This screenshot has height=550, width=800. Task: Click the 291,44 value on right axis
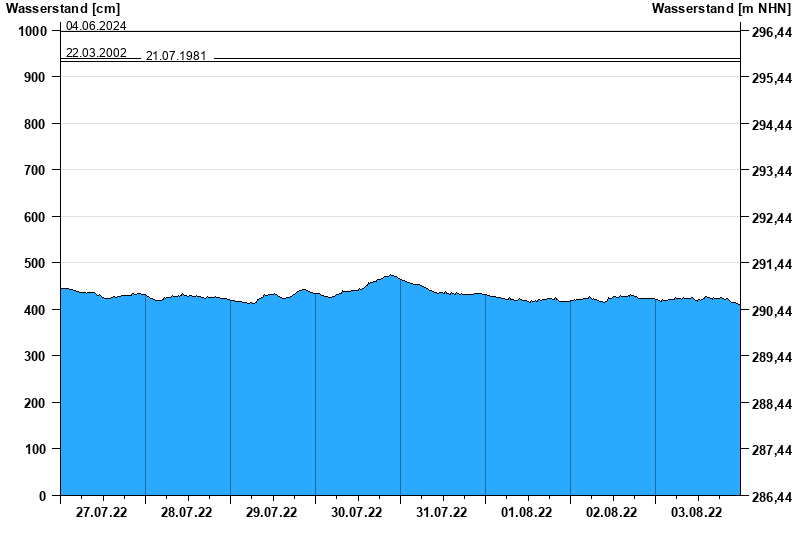(x=771, y=264)
